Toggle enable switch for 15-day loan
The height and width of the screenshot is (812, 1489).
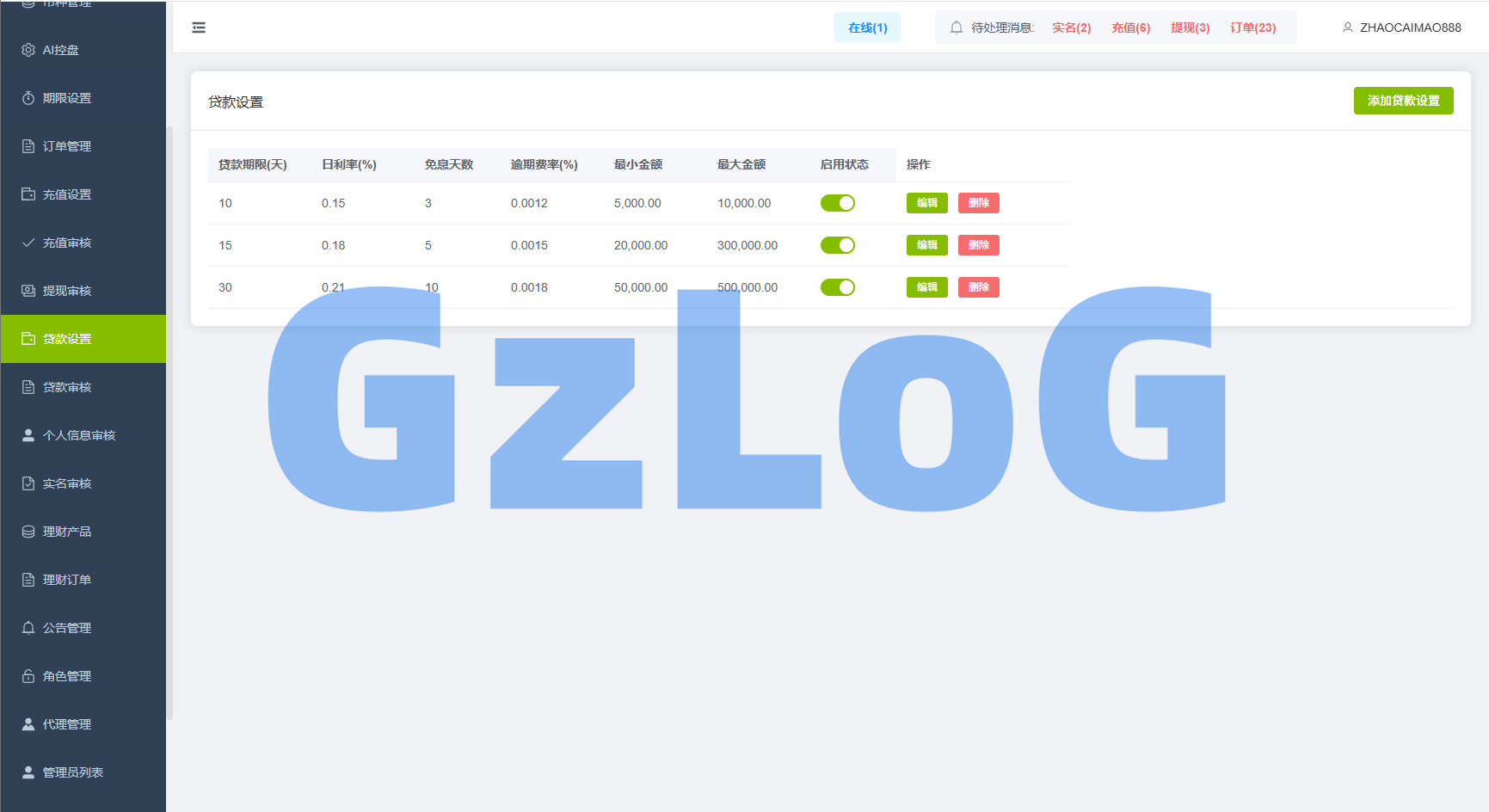pos(838,245)
